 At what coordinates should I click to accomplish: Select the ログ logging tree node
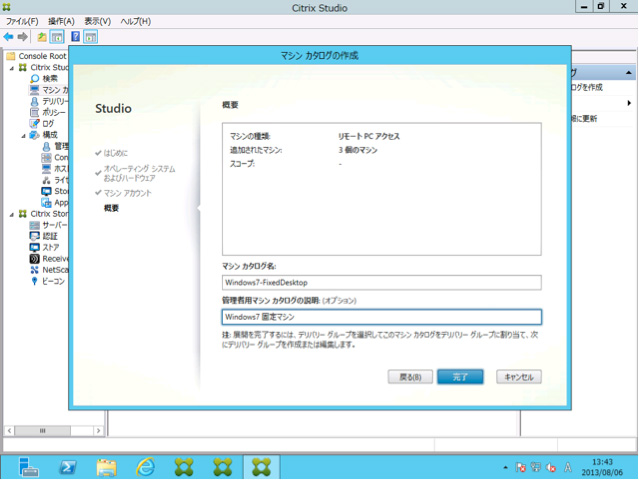click(x=42, y=123)
